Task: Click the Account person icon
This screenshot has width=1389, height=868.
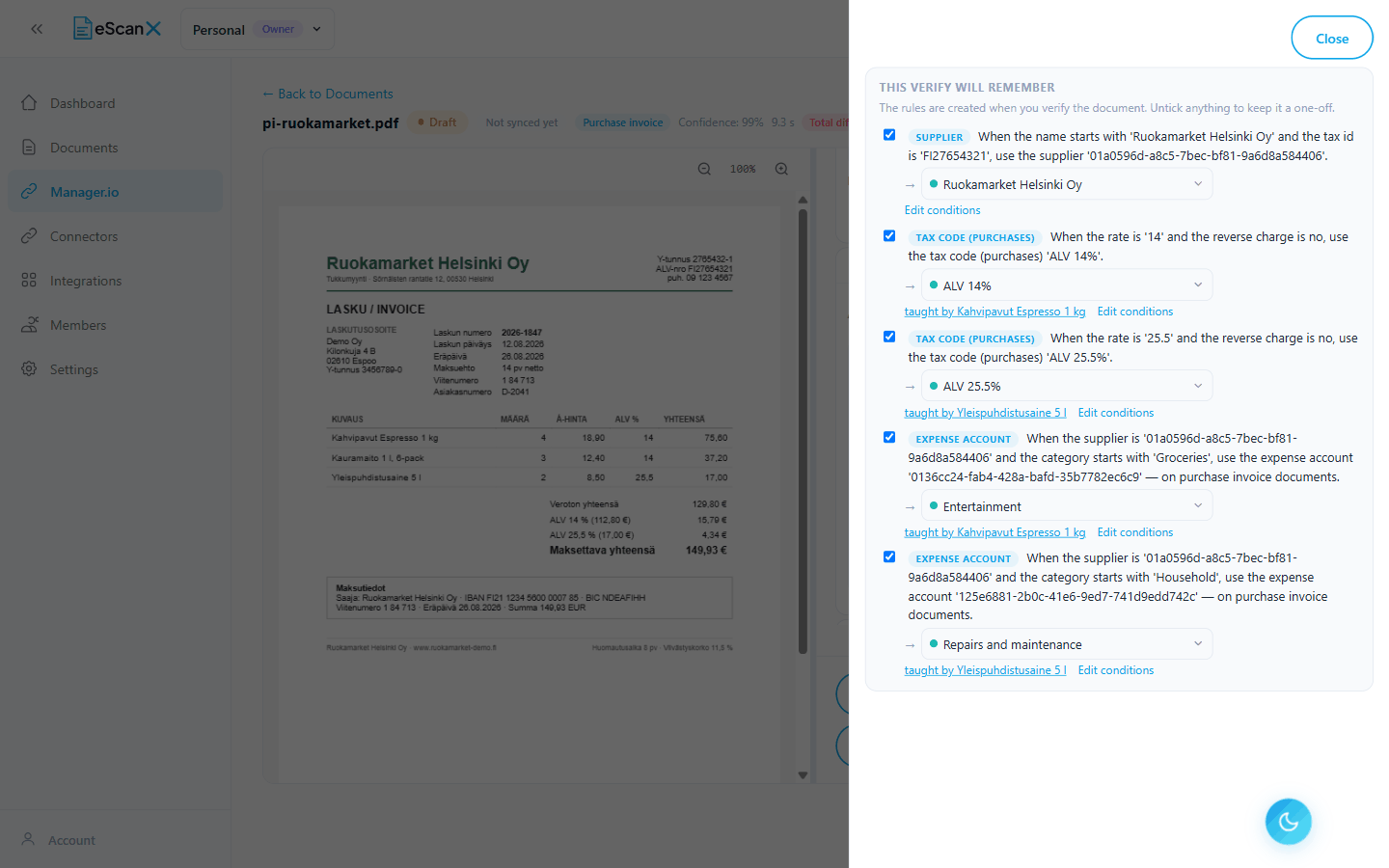Action: pyautogui.click(x=29, y=840)
